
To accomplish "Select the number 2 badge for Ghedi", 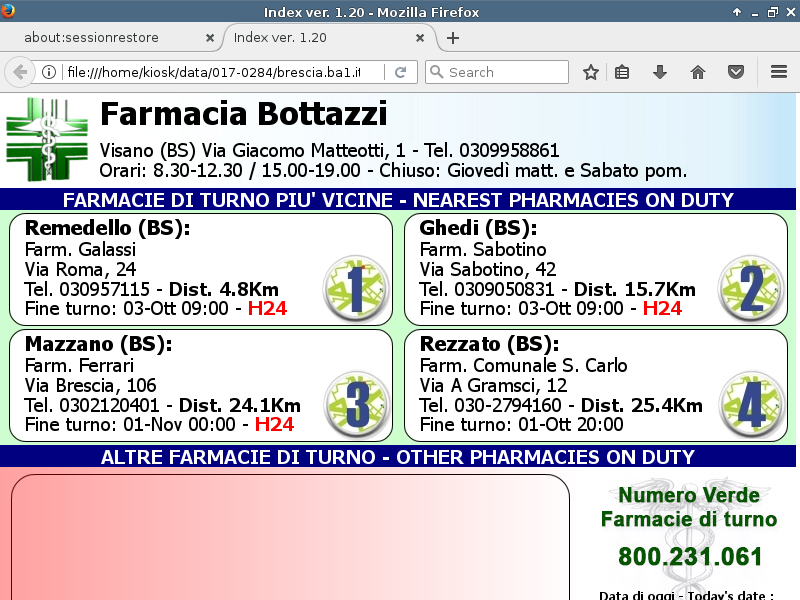I will pos(750,287).
